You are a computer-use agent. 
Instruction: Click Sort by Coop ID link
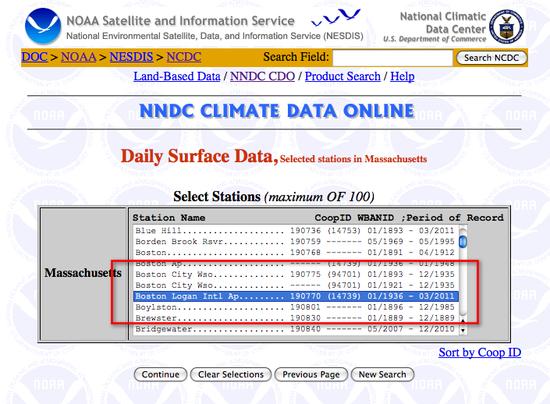[x=480, y=352]
